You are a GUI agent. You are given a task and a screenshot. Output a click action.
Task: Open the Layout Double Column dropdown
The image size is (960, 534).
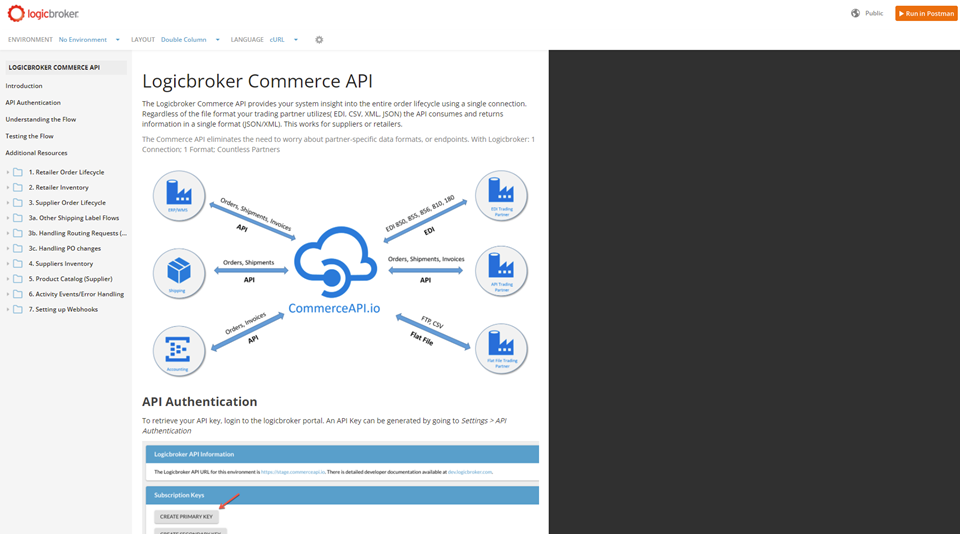[190, 40]
